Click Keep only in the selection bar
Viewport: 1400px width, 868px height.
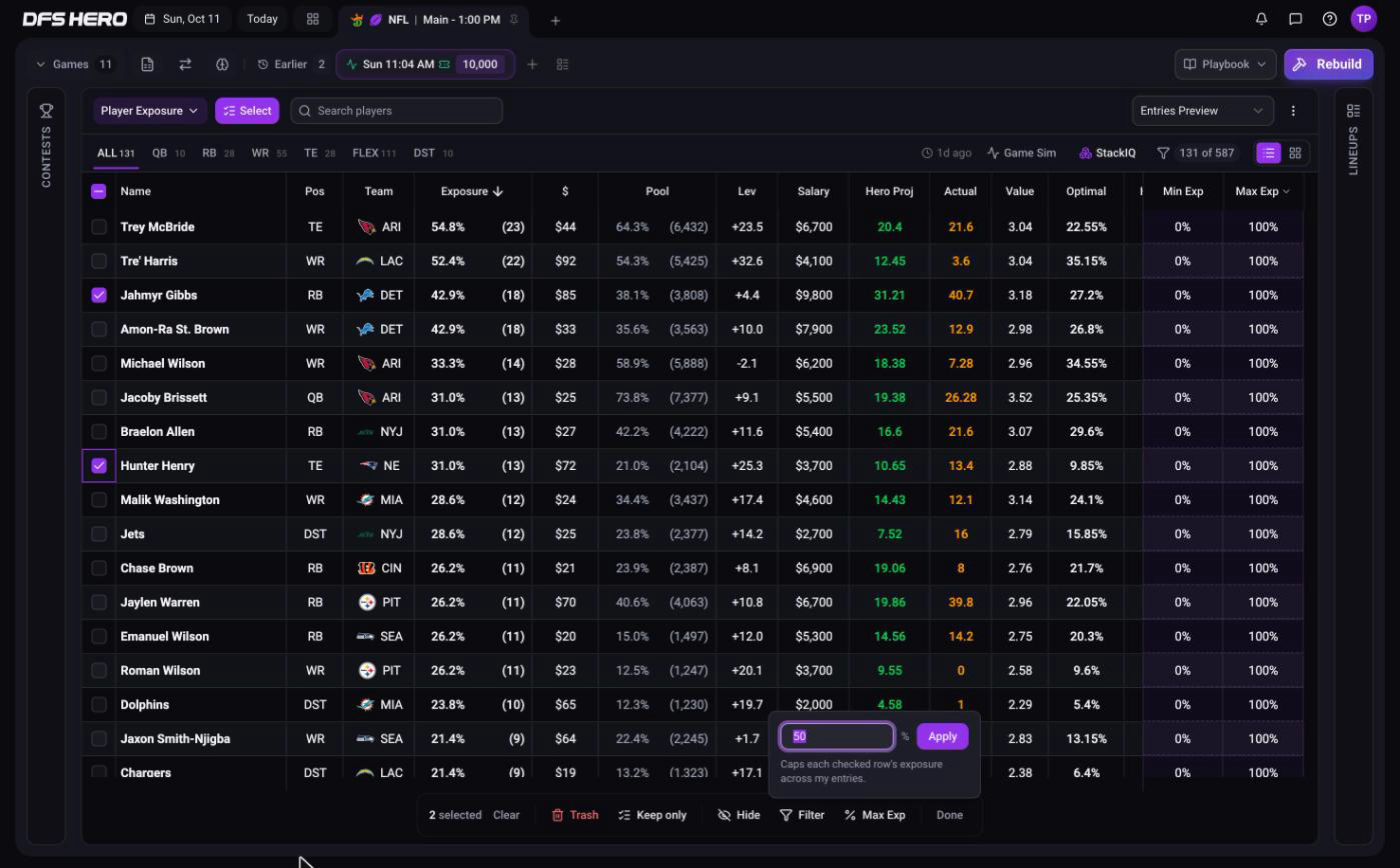(652, 815)
